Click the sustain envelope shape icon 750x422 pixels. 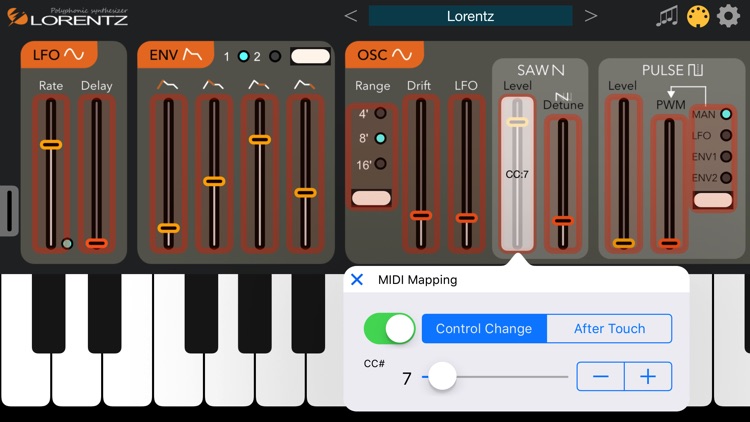click(259, 85)
